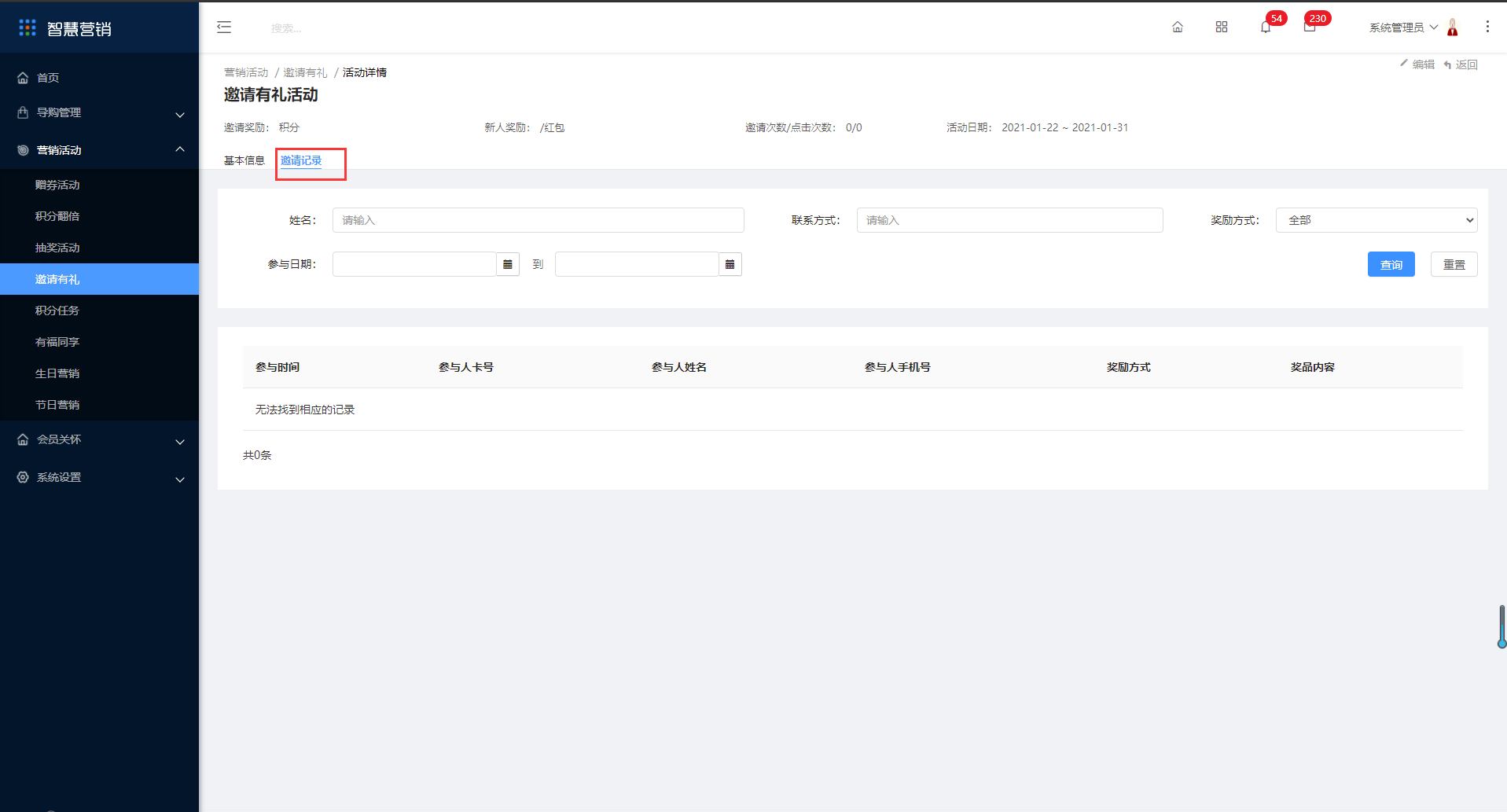
Task: Open the 系统管理员 user dropdown
Action: [x=1403, y=28]
